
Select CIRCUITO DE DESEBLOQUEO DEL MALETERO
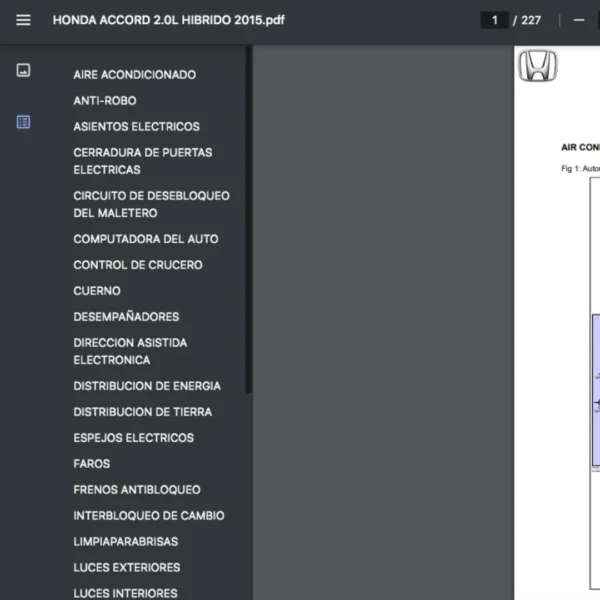pyautogui.click(x=152, y=204)
